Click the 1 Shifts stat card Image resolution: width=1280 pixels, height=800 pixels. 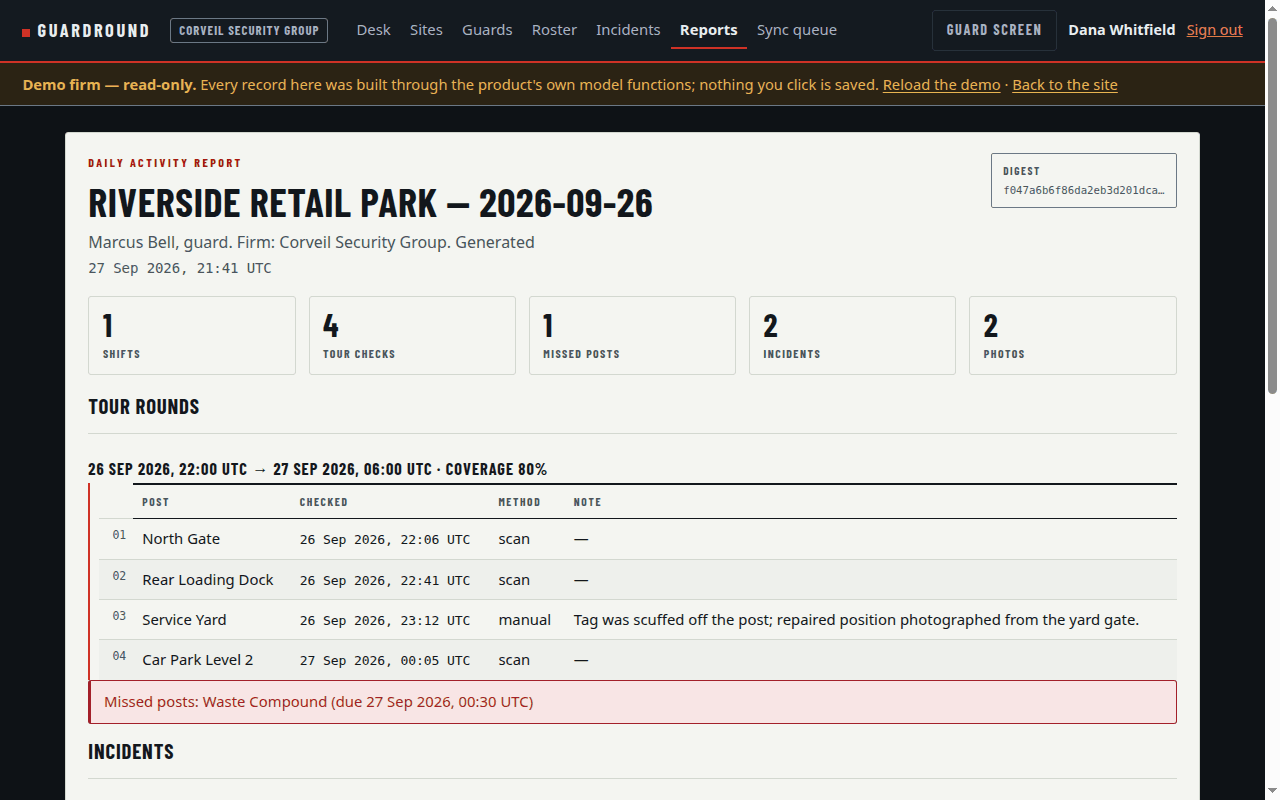point(192,335)
